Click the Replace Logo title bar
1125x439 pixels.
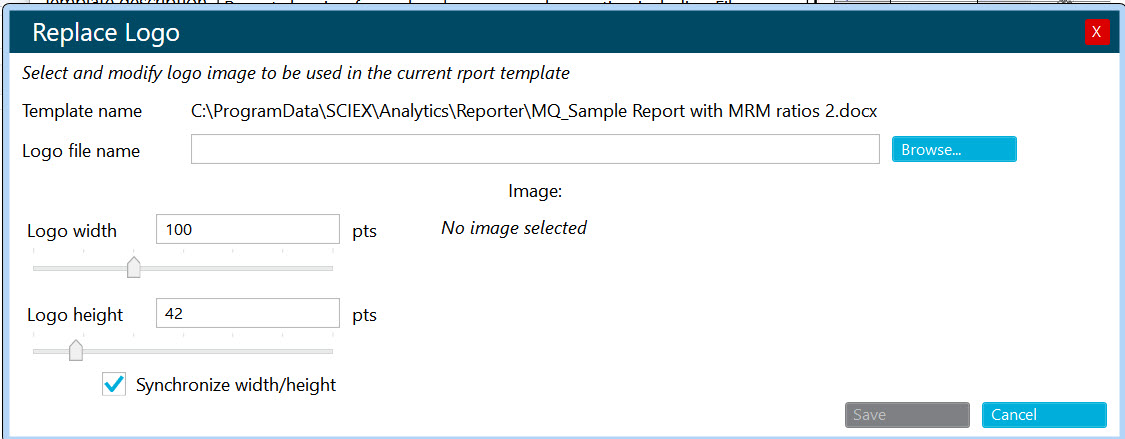[x=545, y=33]
